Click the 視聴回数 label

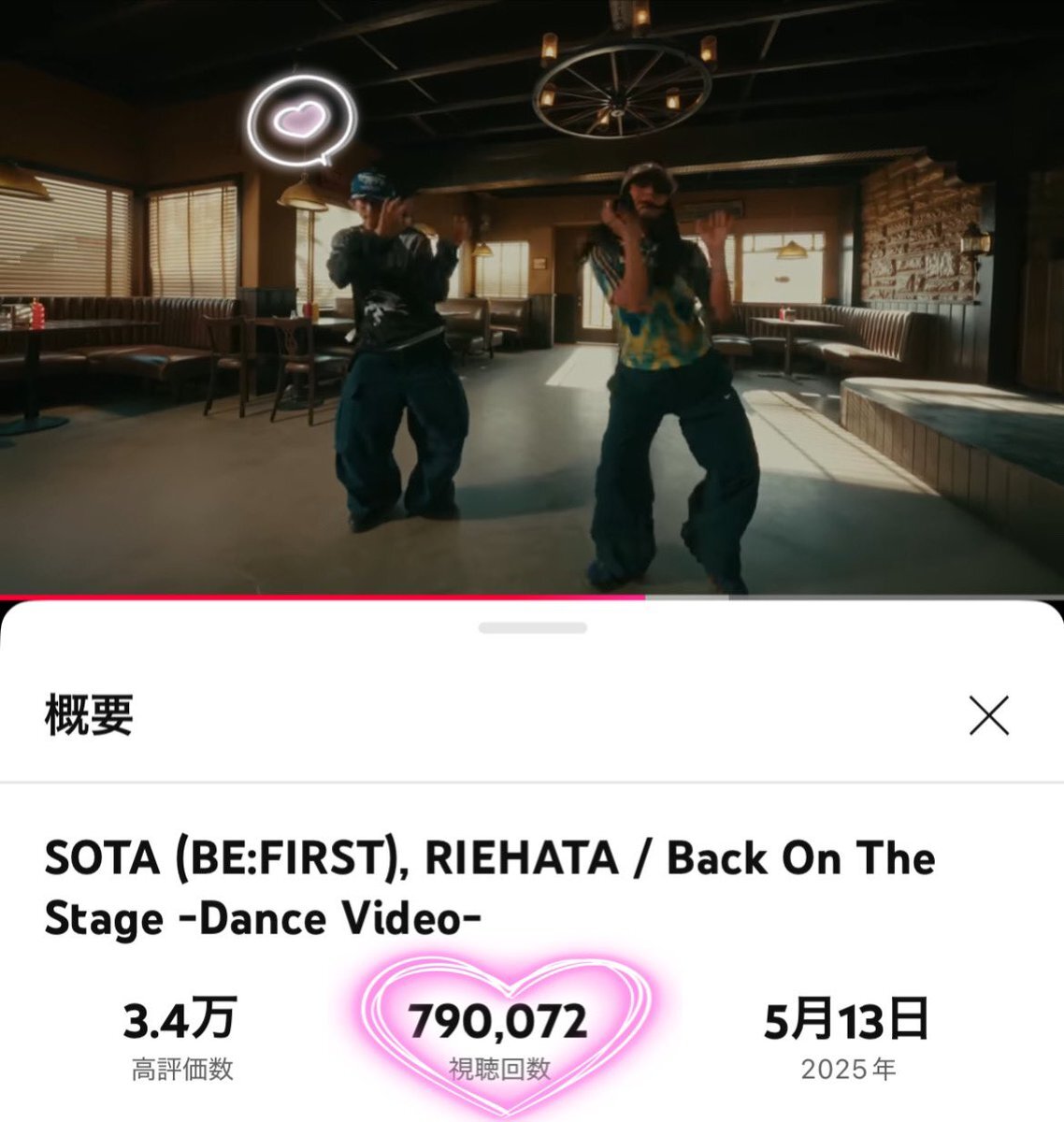pos(499,1070)
